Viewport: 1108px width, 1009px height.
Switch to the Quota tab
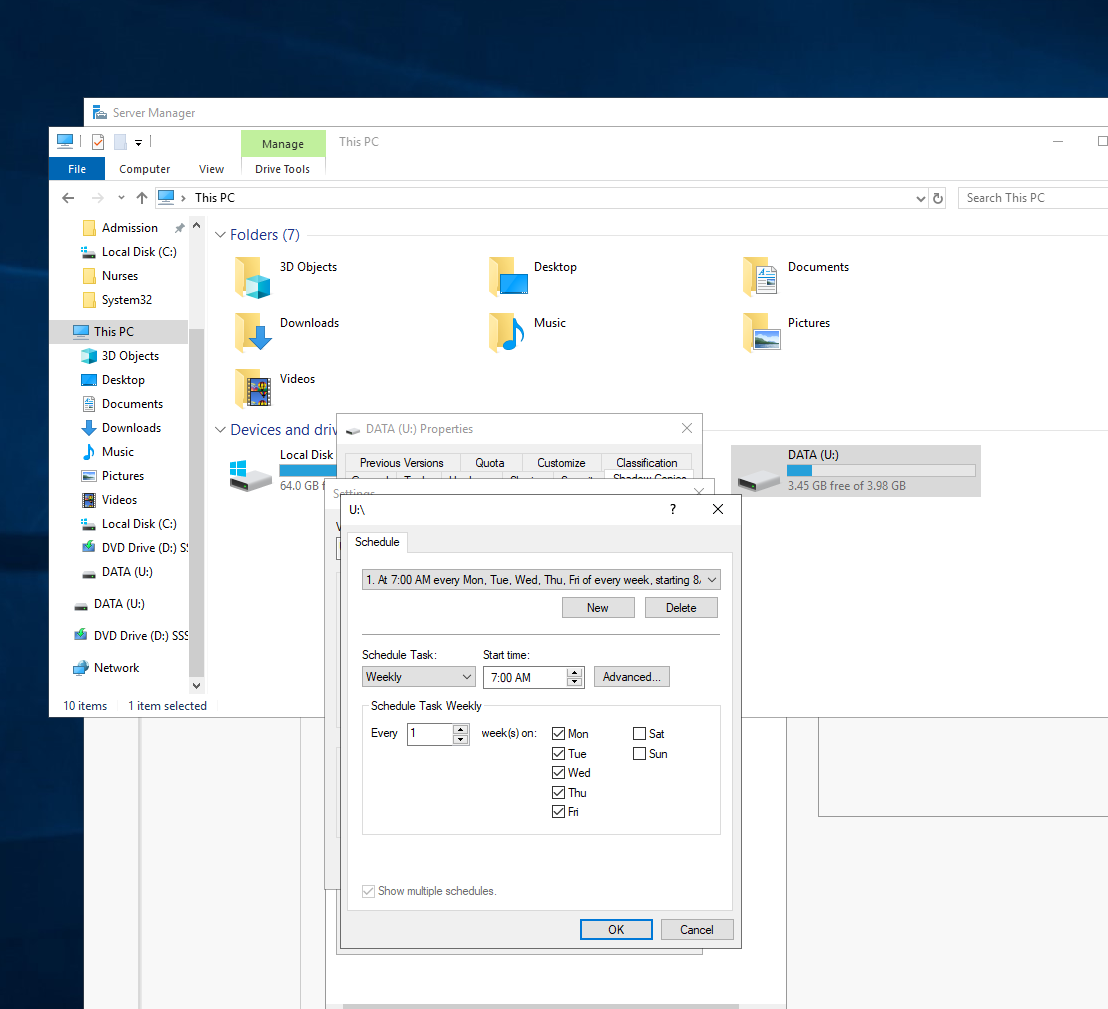pos(490,463)
